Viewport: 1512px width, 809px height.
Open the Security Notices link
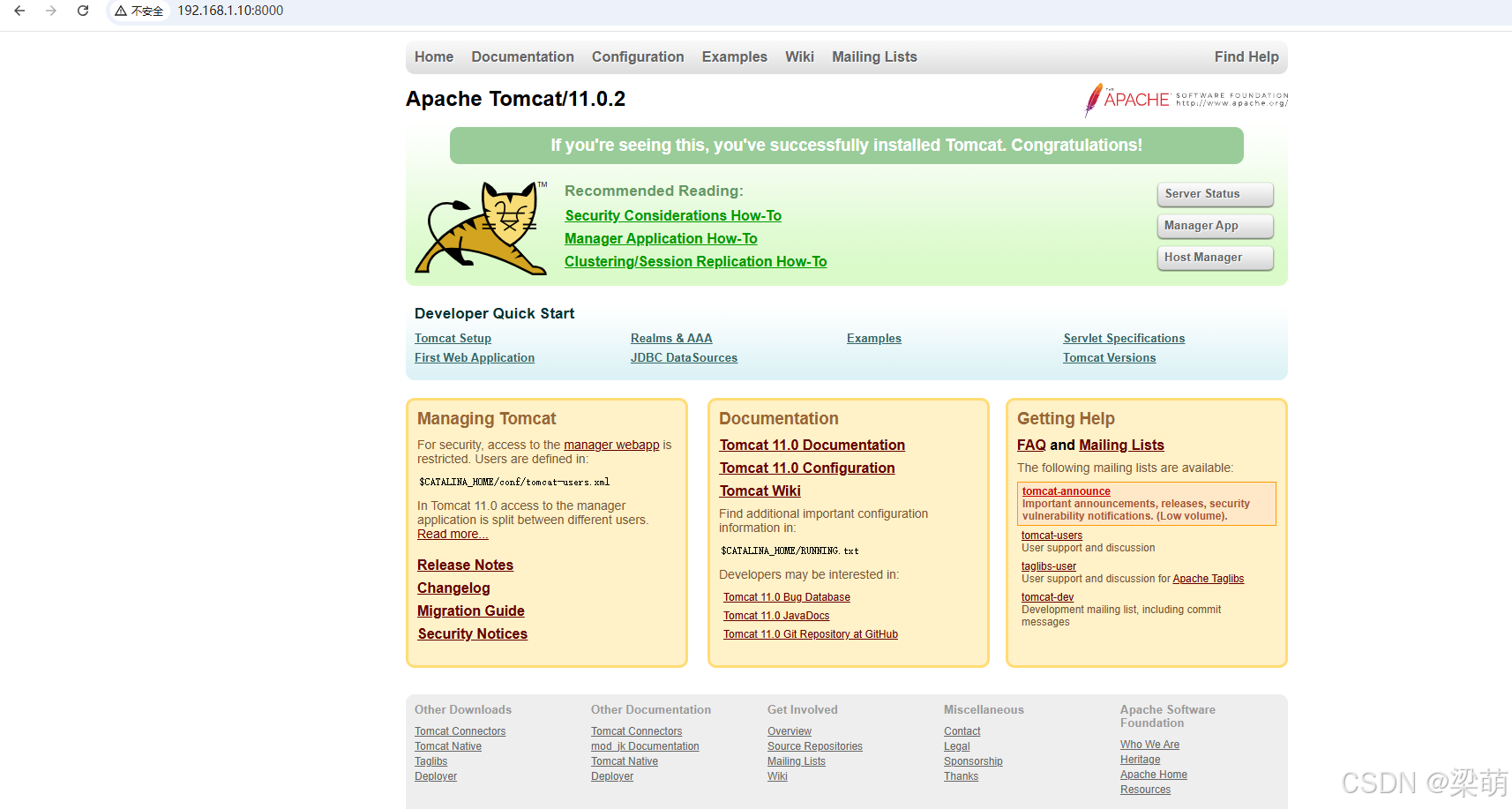(x=472, y=633)
